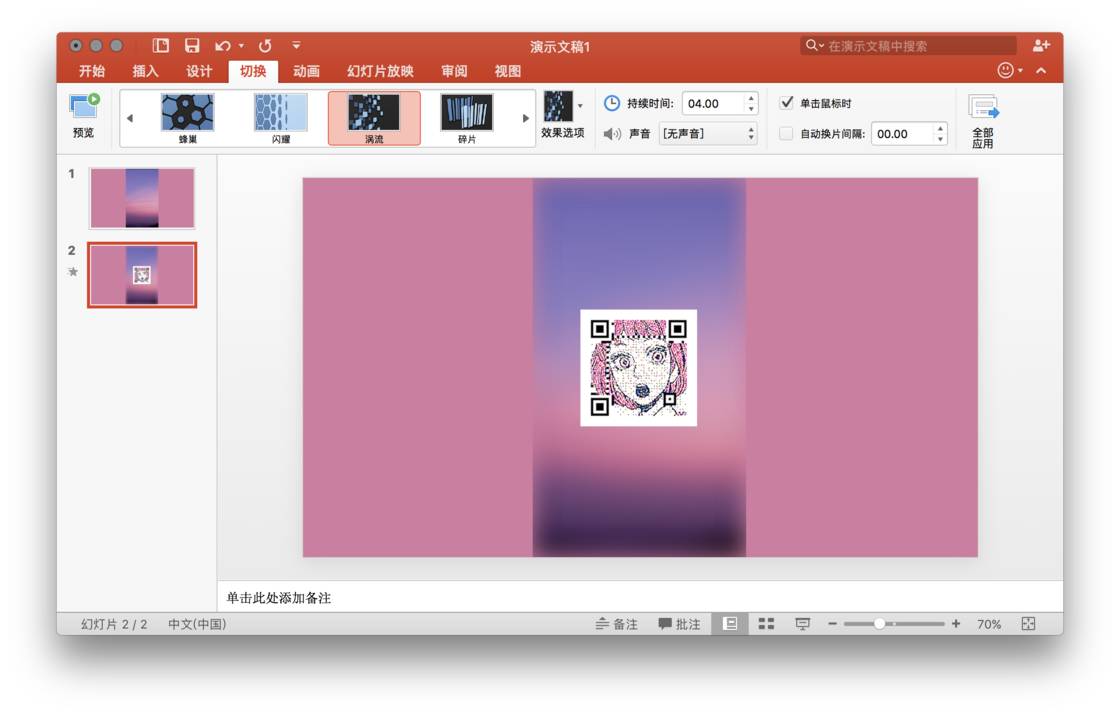Toggle On Mouse Click (单击鼠标时) checkbox
The height and width of the screenshot is (716, 1120).
pos(786,103)
